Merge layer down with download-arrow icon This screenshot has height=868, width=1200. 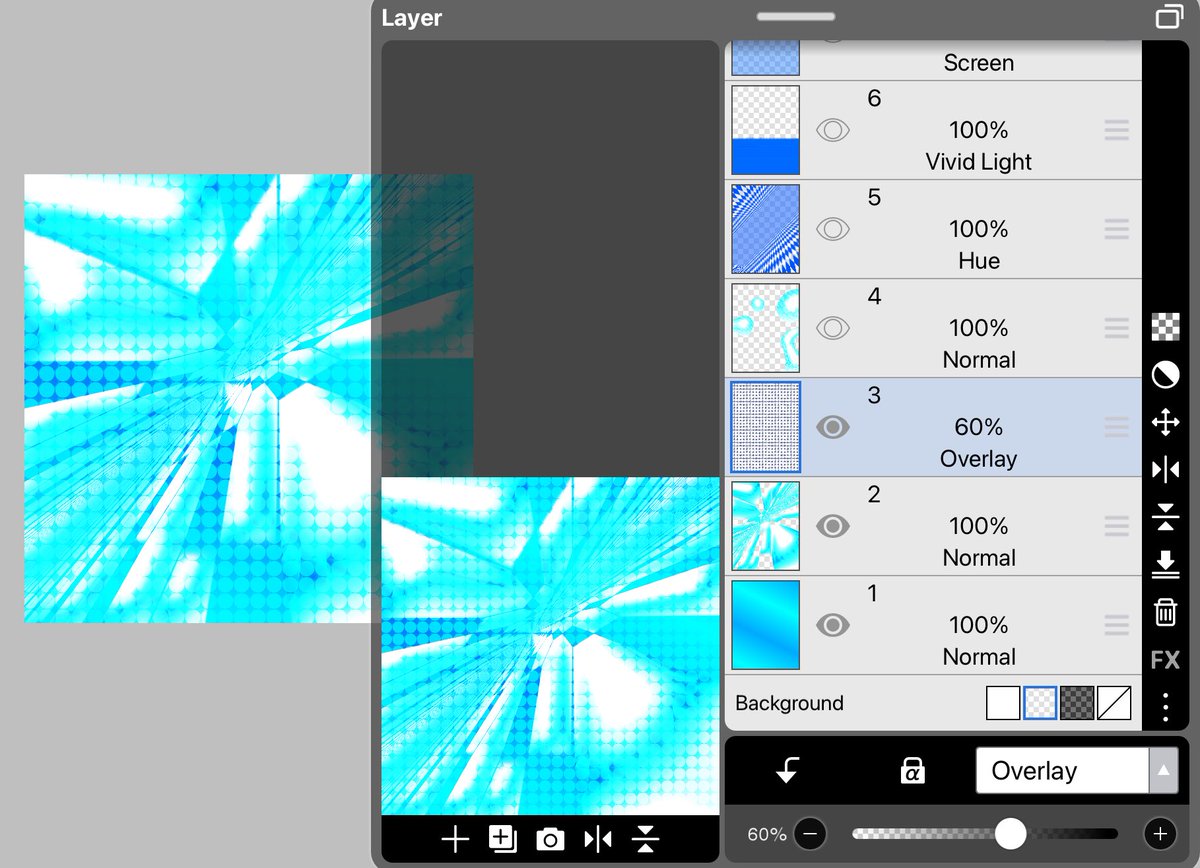(x=1166, y=564)
